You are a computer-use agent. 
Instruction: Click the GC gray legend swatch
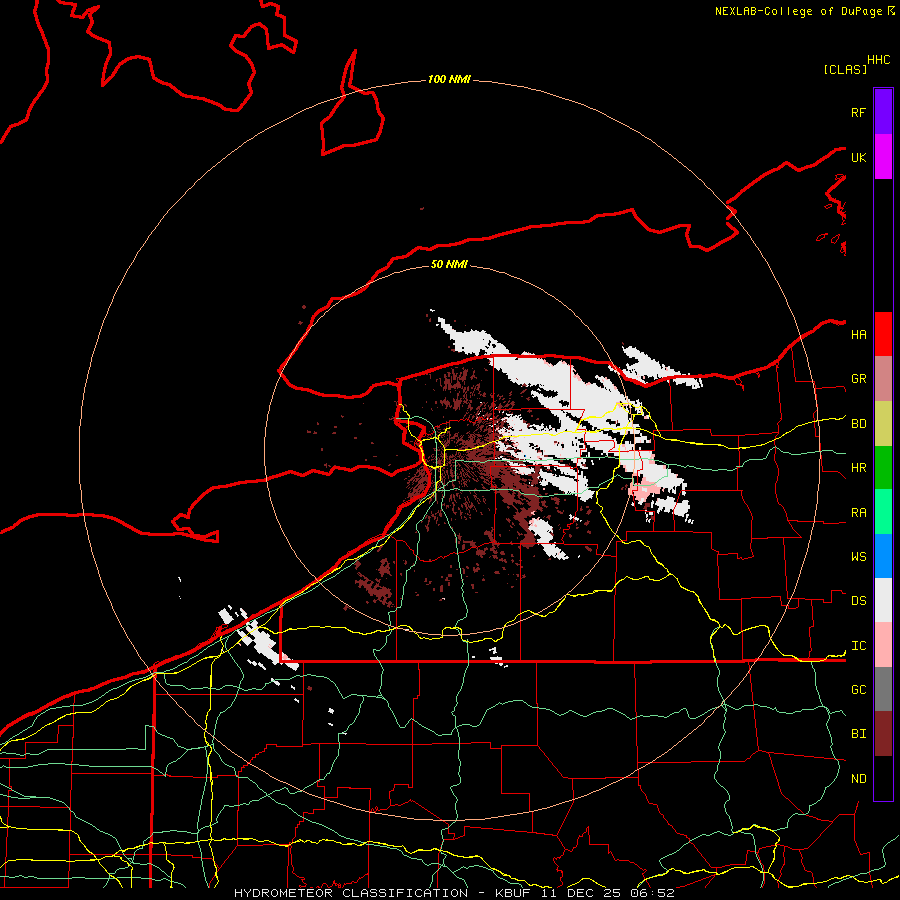(x=883, y=689)
